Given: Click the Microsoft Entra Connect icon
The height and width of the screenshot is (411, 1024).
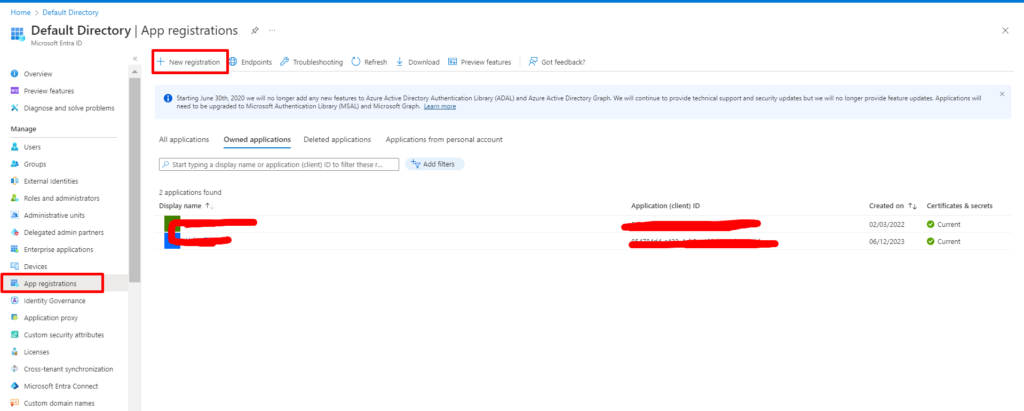Looking at the screenshot, I should pyautogui.click(x=14, y=386).
